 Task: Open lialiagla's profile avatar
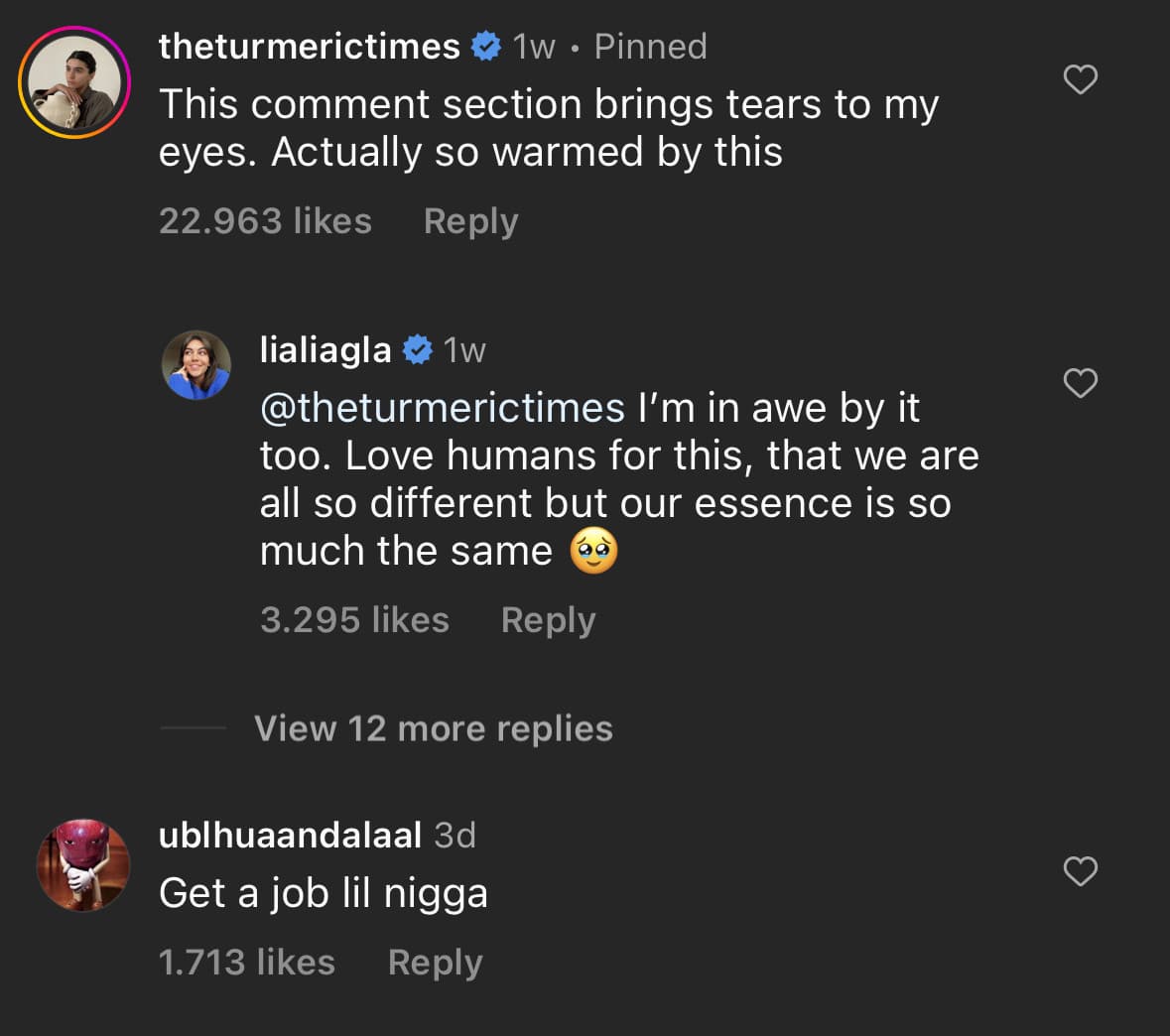point(196,365)
